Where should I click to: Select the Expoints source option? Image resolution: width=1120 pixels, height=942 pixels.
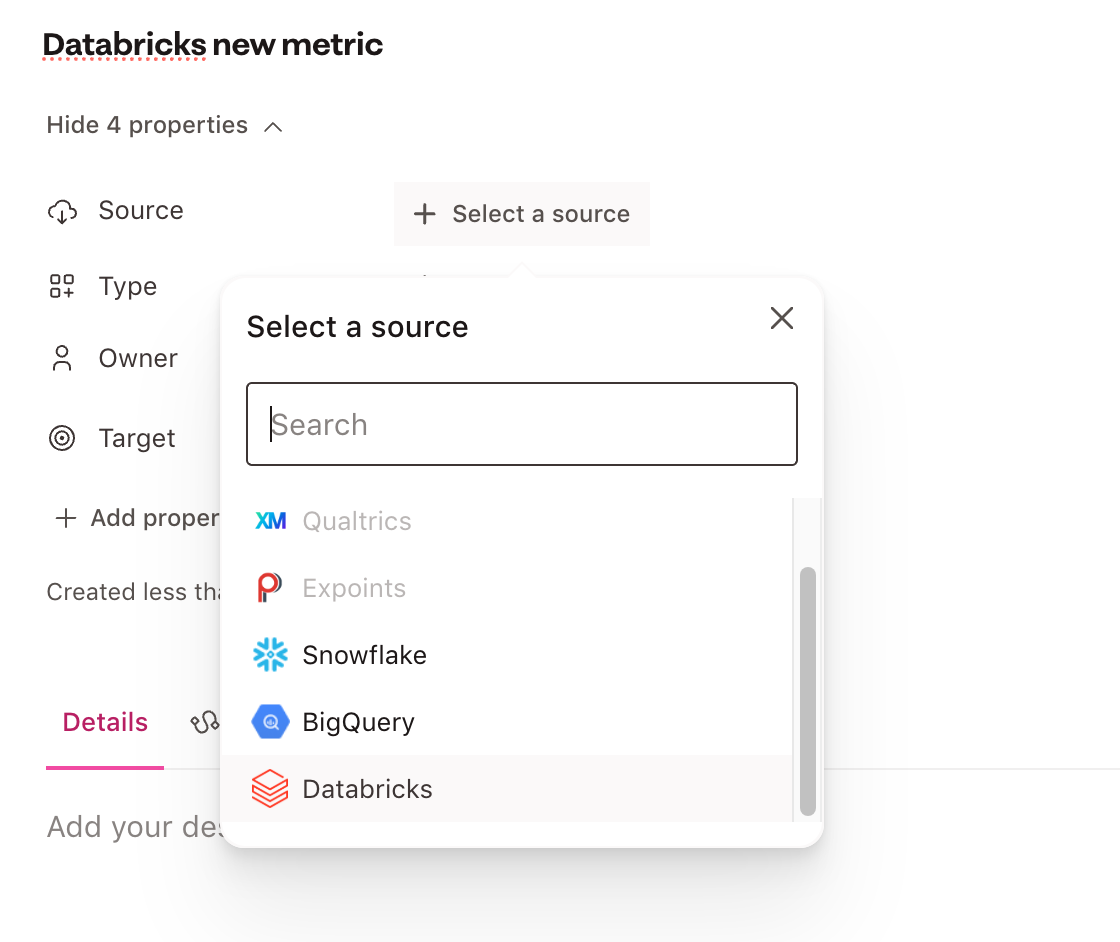pos(507,588)
